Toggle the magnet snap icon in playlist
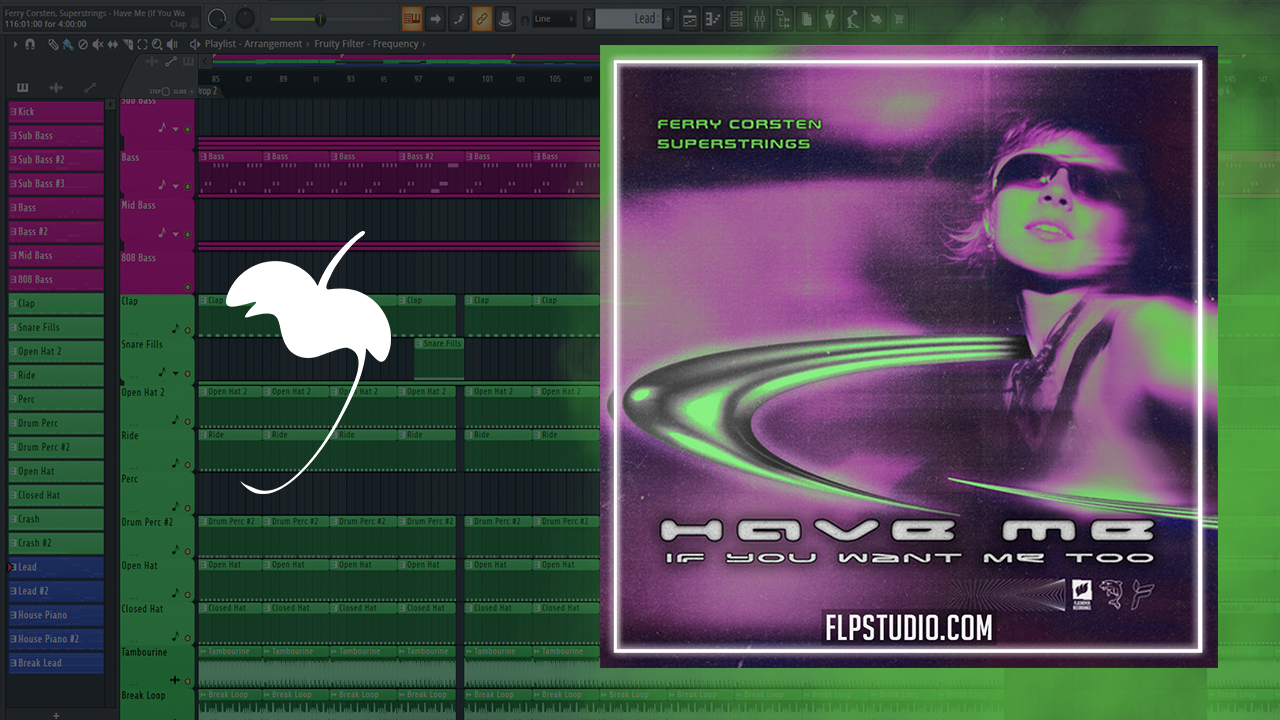 click(30, 44)
